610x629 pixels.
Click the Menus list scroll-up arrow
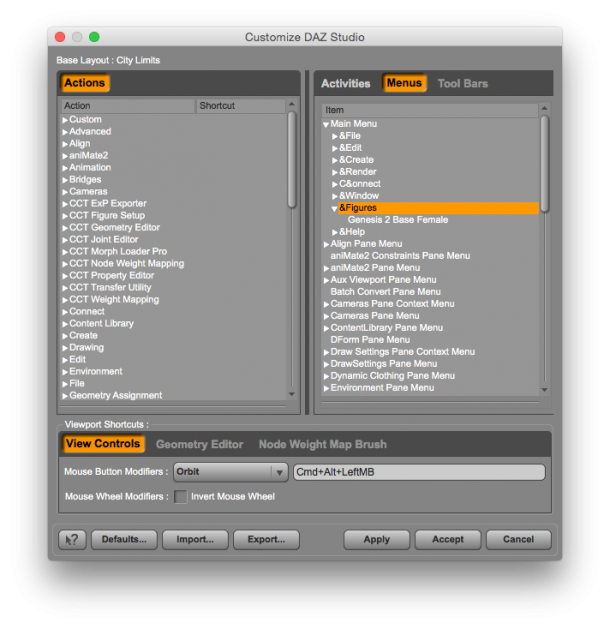[x=544, y=108]
